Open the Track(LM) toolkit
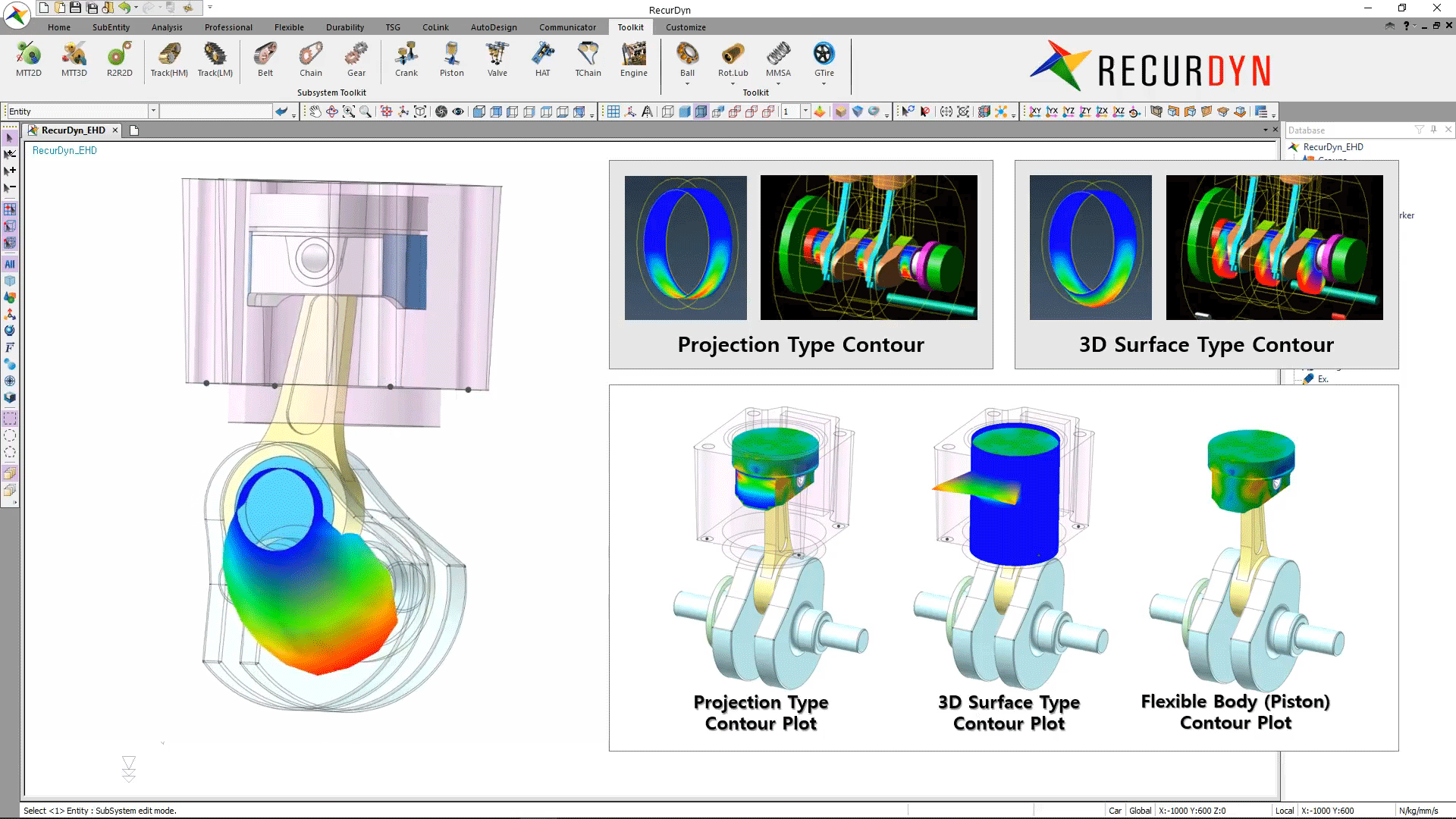The image size is (1456, 819). tap(215, 59)
